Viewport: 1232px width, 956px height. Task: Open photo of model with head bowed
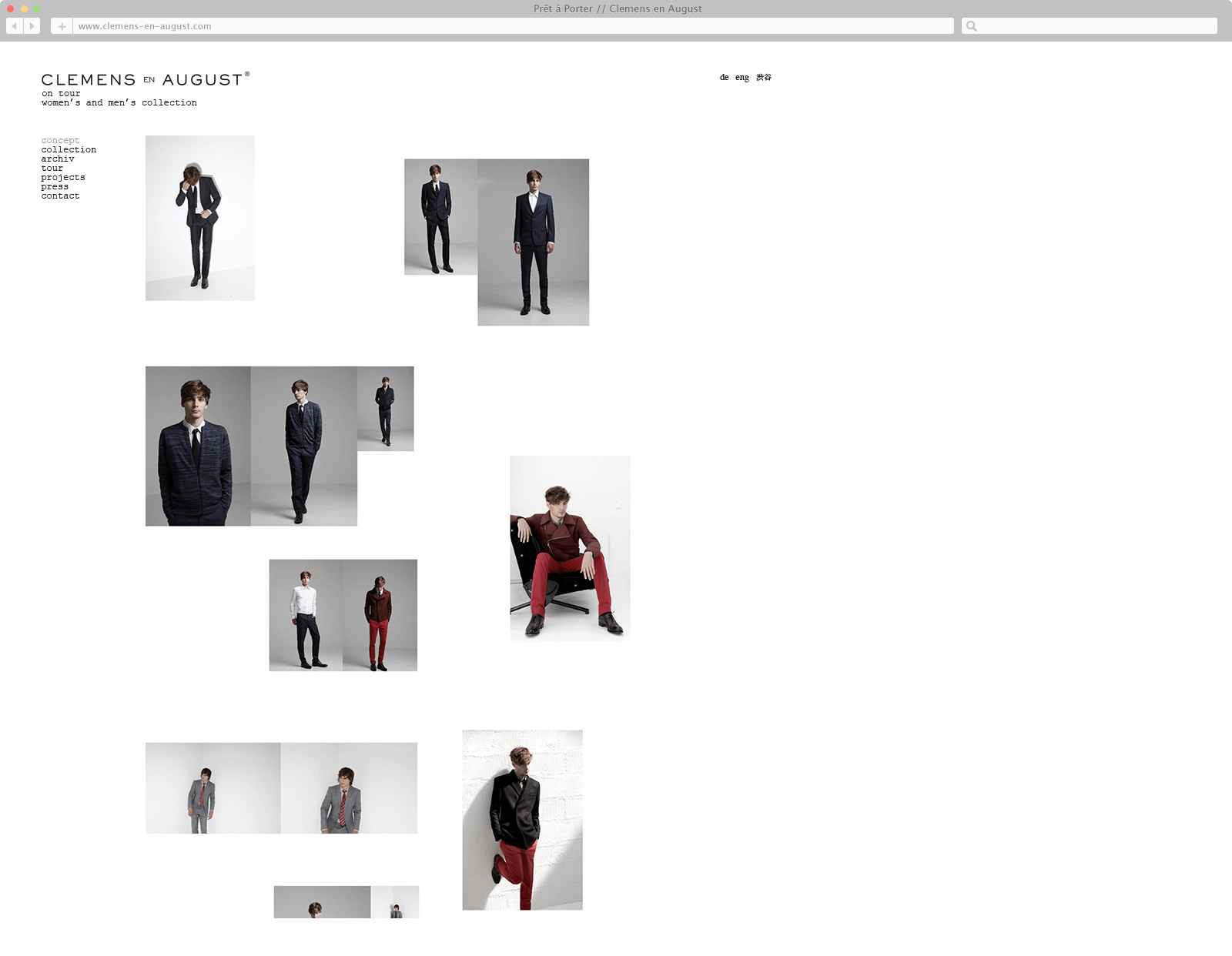tap(200, 218)
